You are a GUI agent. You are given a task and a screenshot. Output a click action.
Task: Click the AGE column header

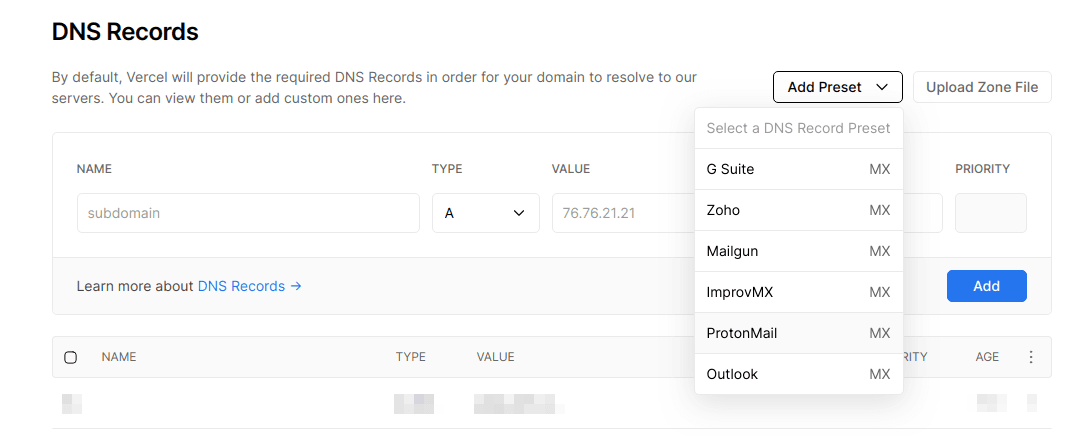click(x=987, y=357)
